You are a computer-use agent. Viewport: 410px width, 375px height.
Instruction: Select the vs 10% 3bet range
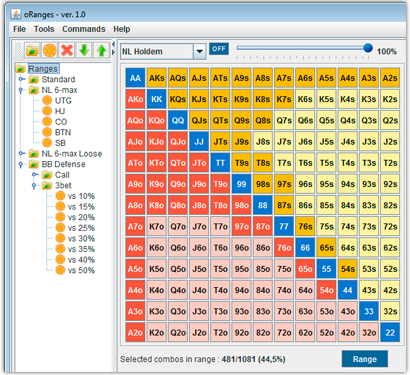pos(81,196)
